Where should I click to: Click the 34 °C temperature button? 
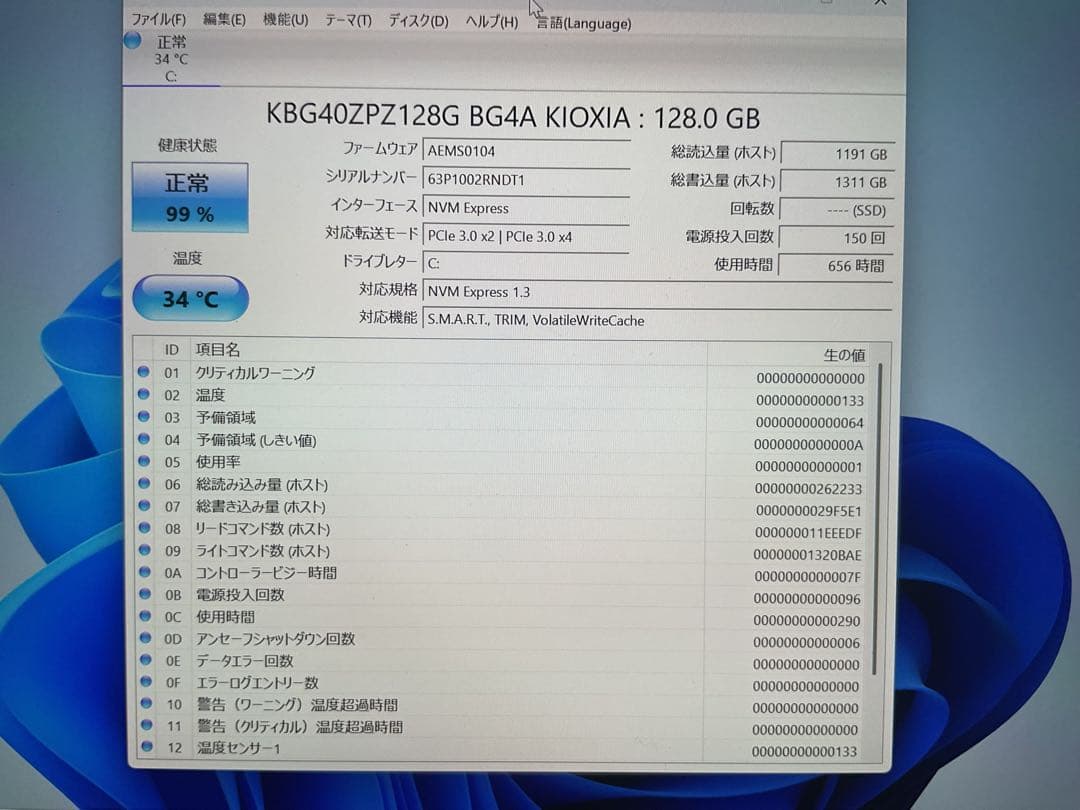[x=190, y=298]
